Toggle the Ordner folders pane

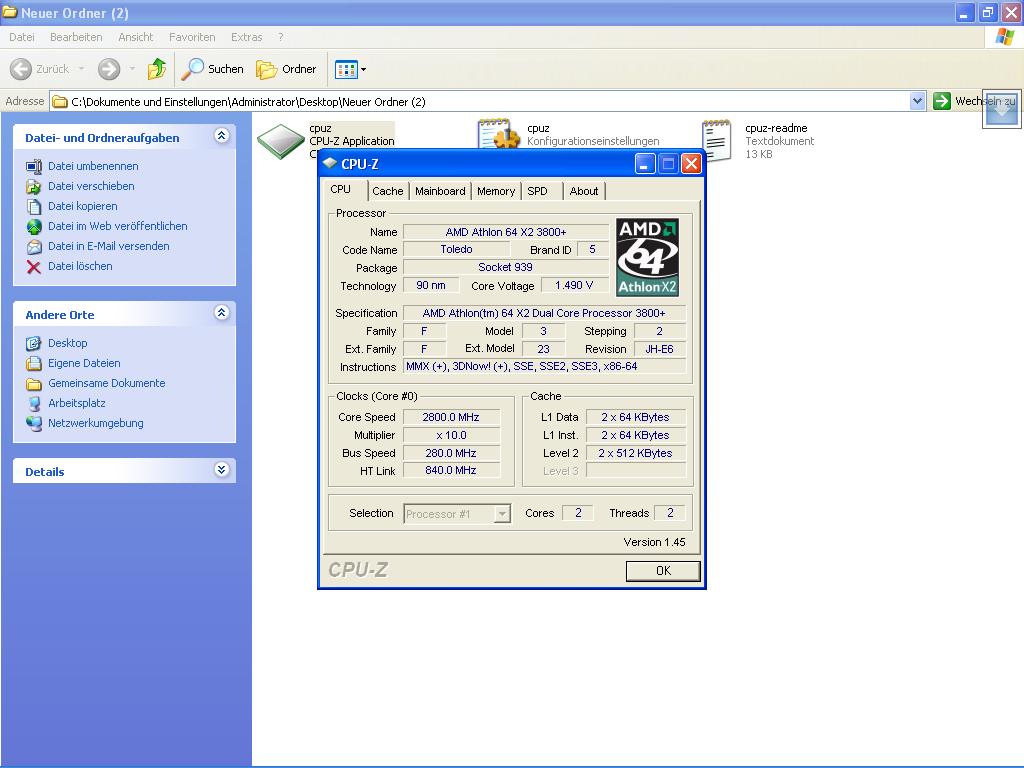click(x=286, y=69)
